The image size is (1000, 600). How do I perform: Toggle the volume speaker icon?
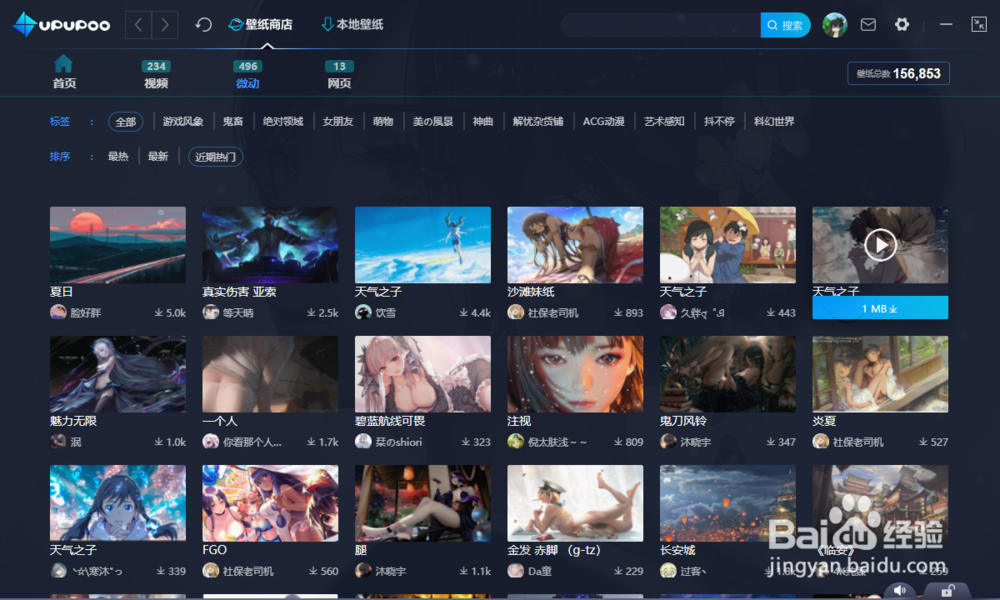[x=900, y=590]
